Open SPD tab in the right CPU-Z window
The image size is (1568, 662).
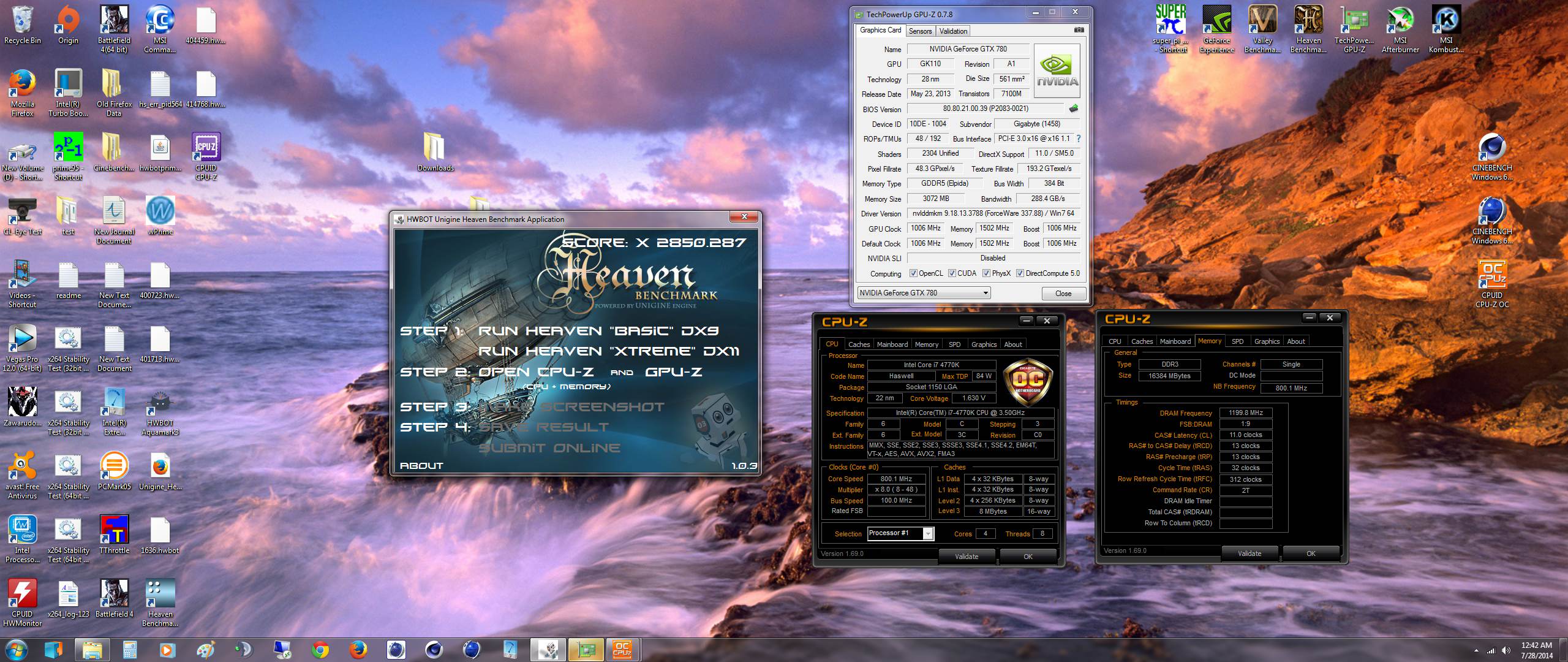[1237, 341]
